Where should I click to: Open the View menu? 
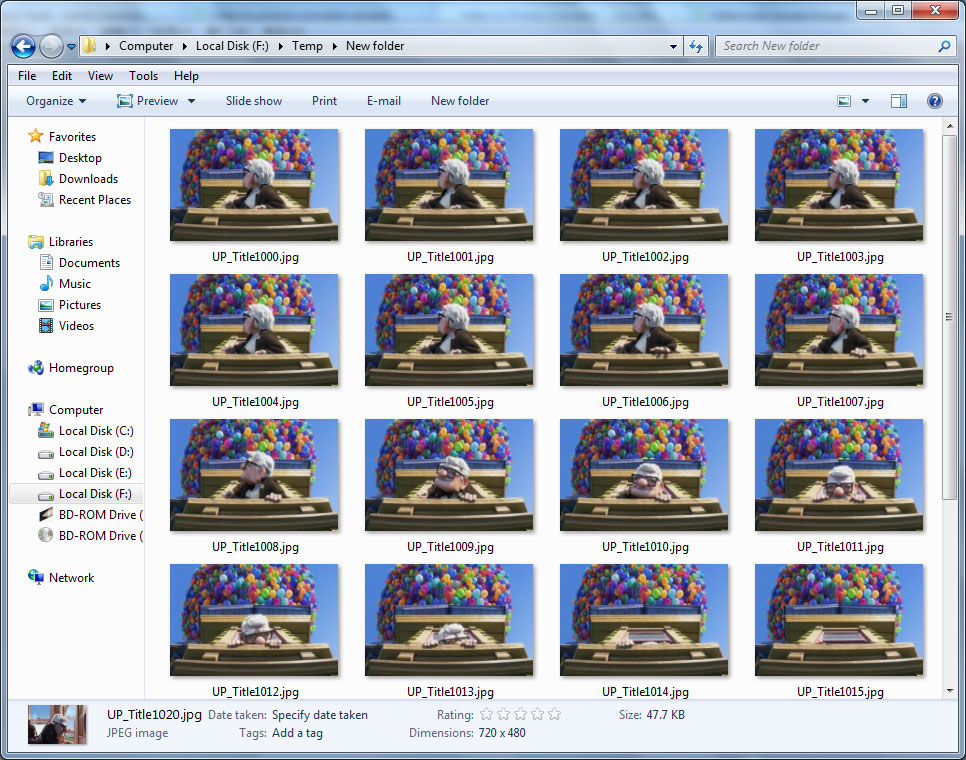(100, 76)
